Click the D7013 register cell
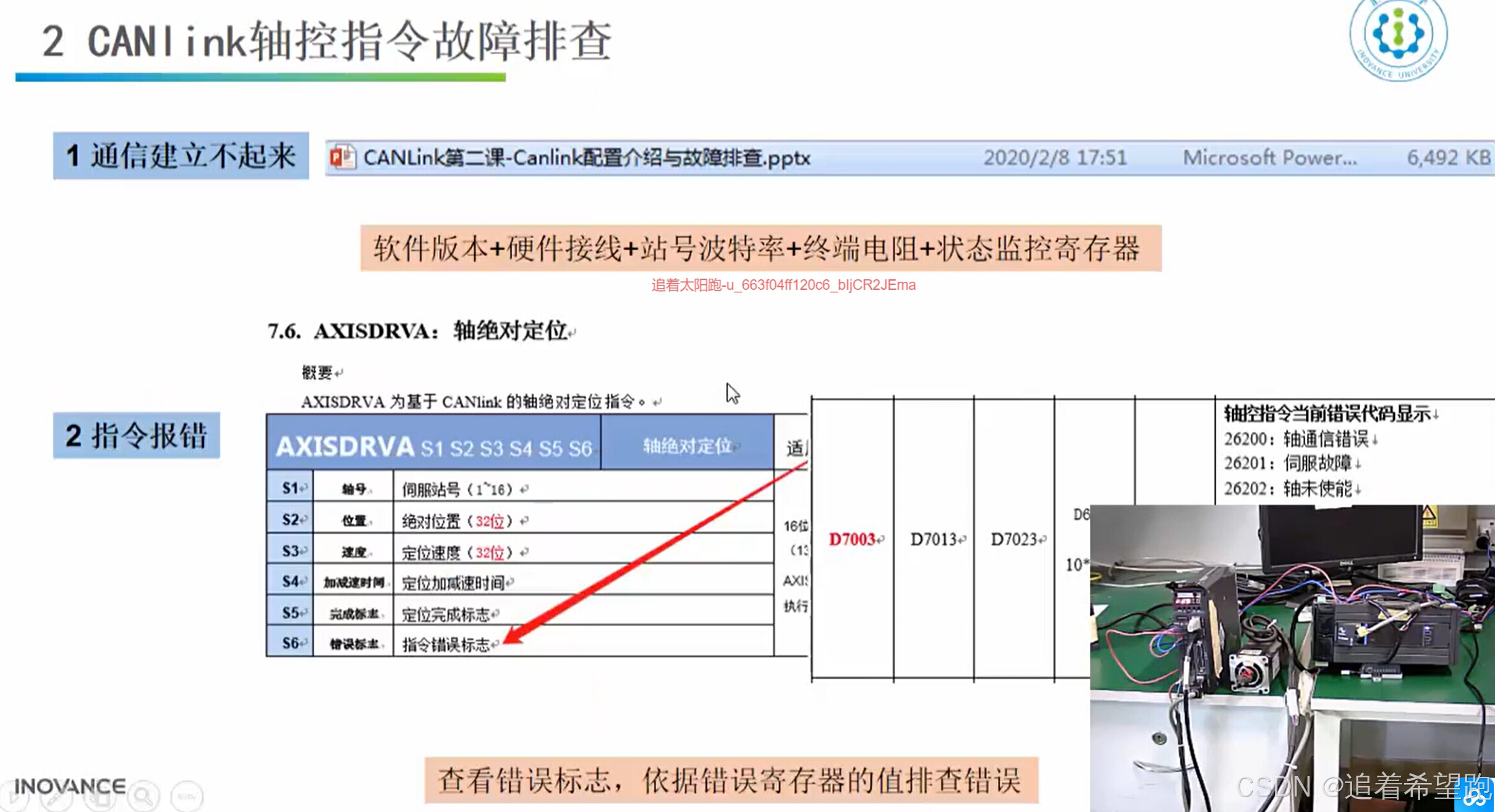Viewport: 1495px width, 812px height. (x=934, y=539)
